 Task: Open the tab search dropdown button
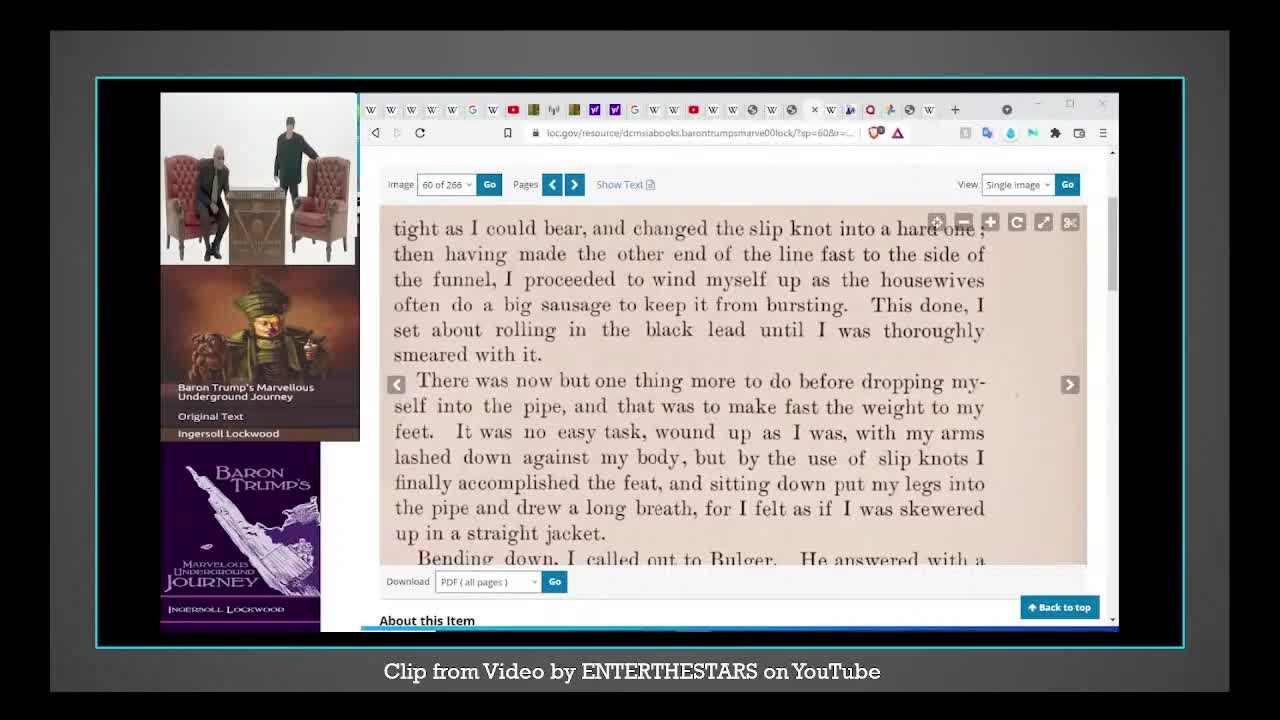point(1007,109)
